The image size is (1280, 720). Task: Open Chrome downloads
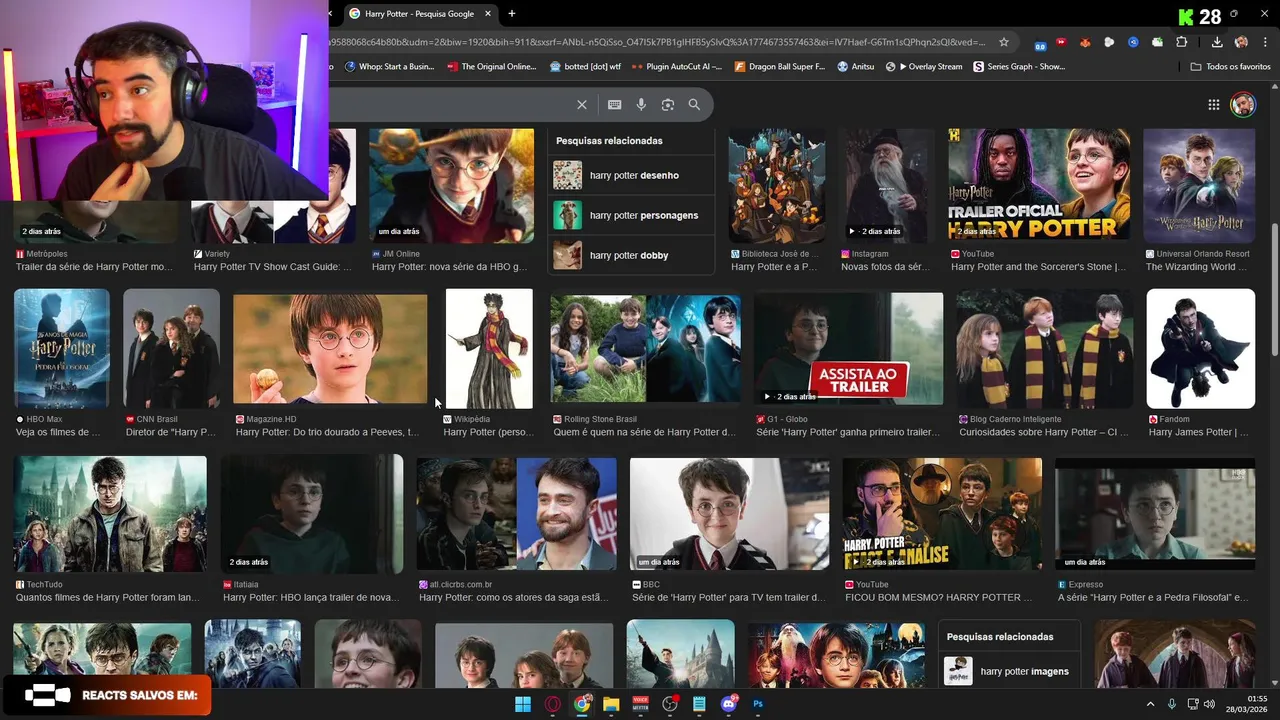tap(1217, 42)
